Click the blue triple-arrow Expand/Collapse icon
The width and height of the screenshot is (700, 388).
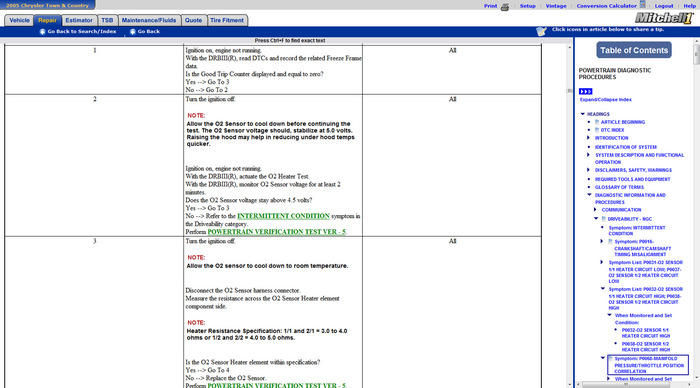[585, 92]
